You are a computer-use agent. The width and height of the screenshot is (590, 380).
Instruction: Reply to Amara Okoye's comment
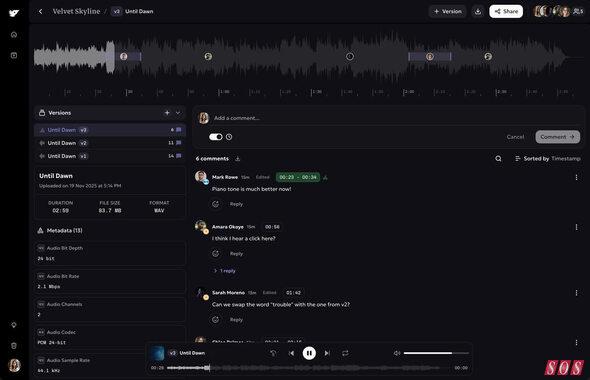(236, 254)
